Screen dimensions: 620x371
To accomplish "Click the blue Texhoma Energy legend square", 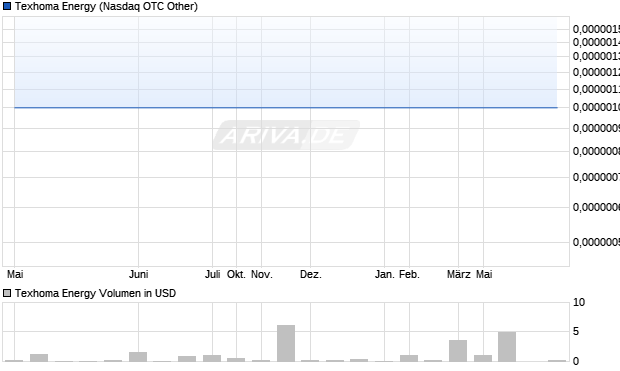I will 7,6.
